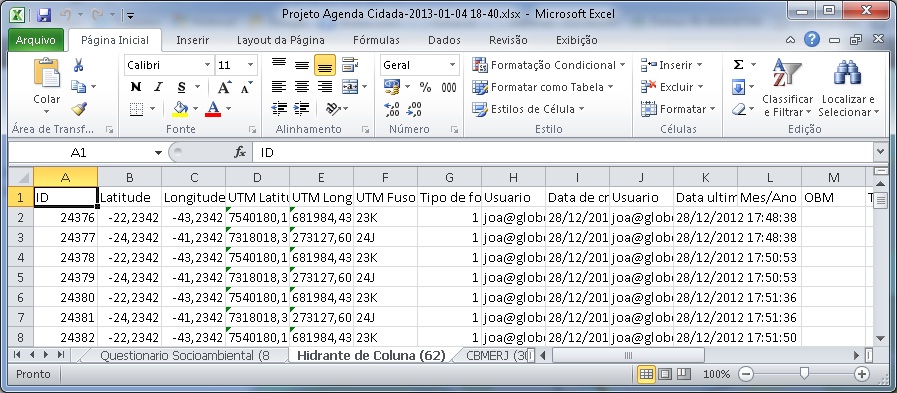
Task: Align text right
Action: pos(325,87)
